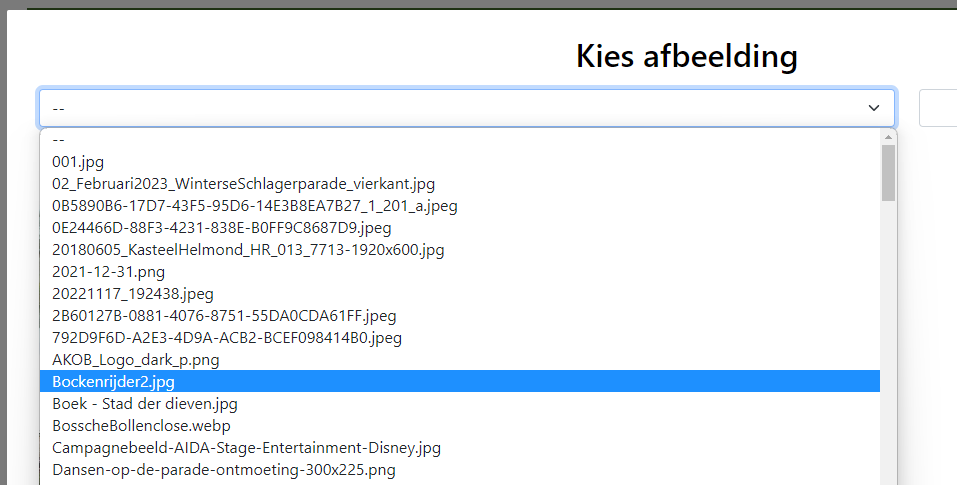Select 'Boek - Stad der dieven.jpg'
957x485 pixels.
click(x=144, y=404)
